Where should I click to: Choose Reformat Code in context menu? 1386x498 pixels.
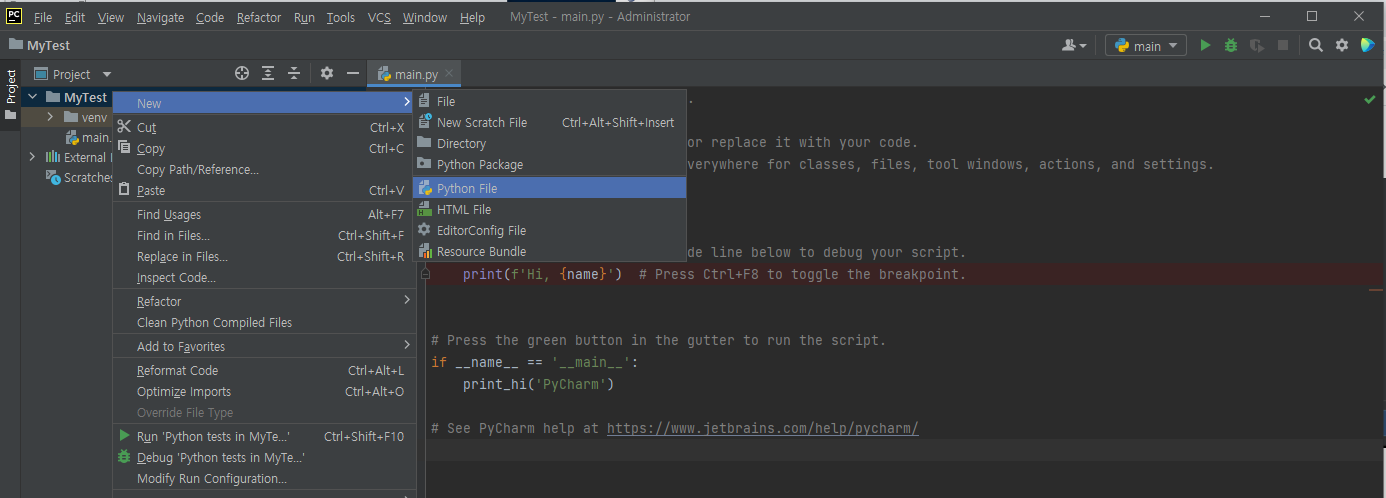coord(264,370)
